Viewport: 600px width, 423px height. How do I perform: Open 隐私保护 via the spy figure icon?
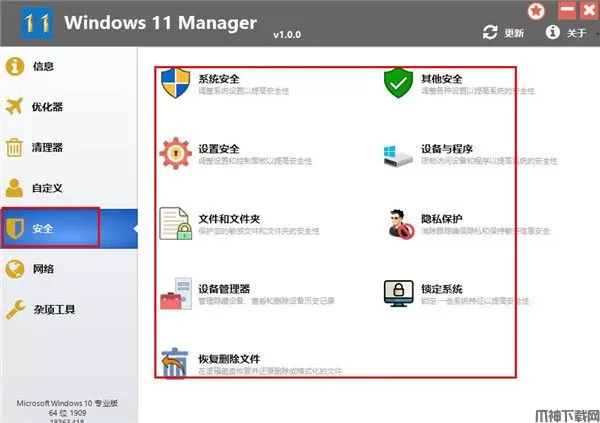[x=400, y=224]
